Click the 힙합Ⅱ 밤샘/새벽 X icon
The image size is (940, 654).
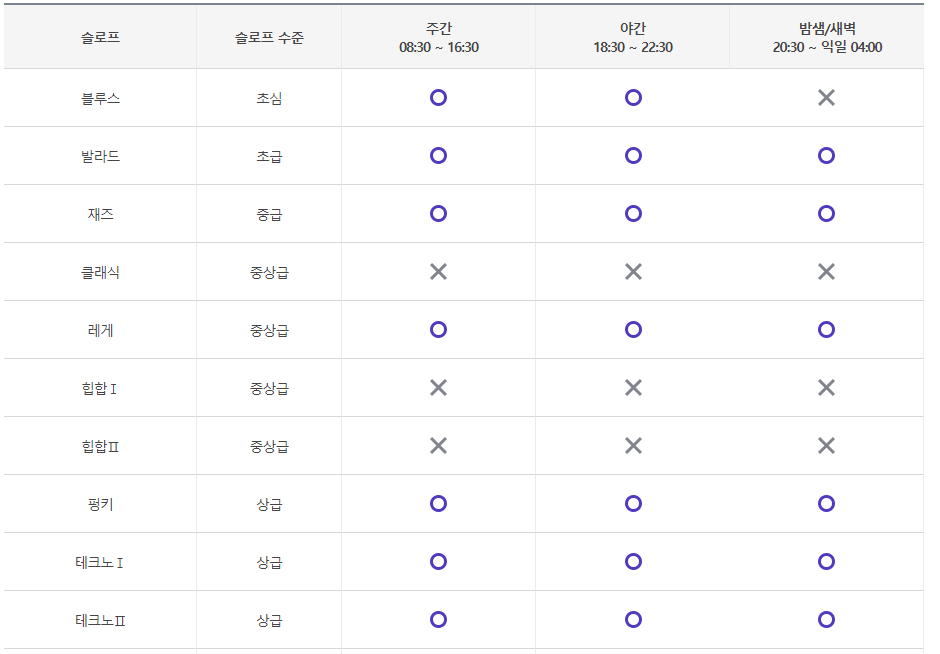point(826,446)
